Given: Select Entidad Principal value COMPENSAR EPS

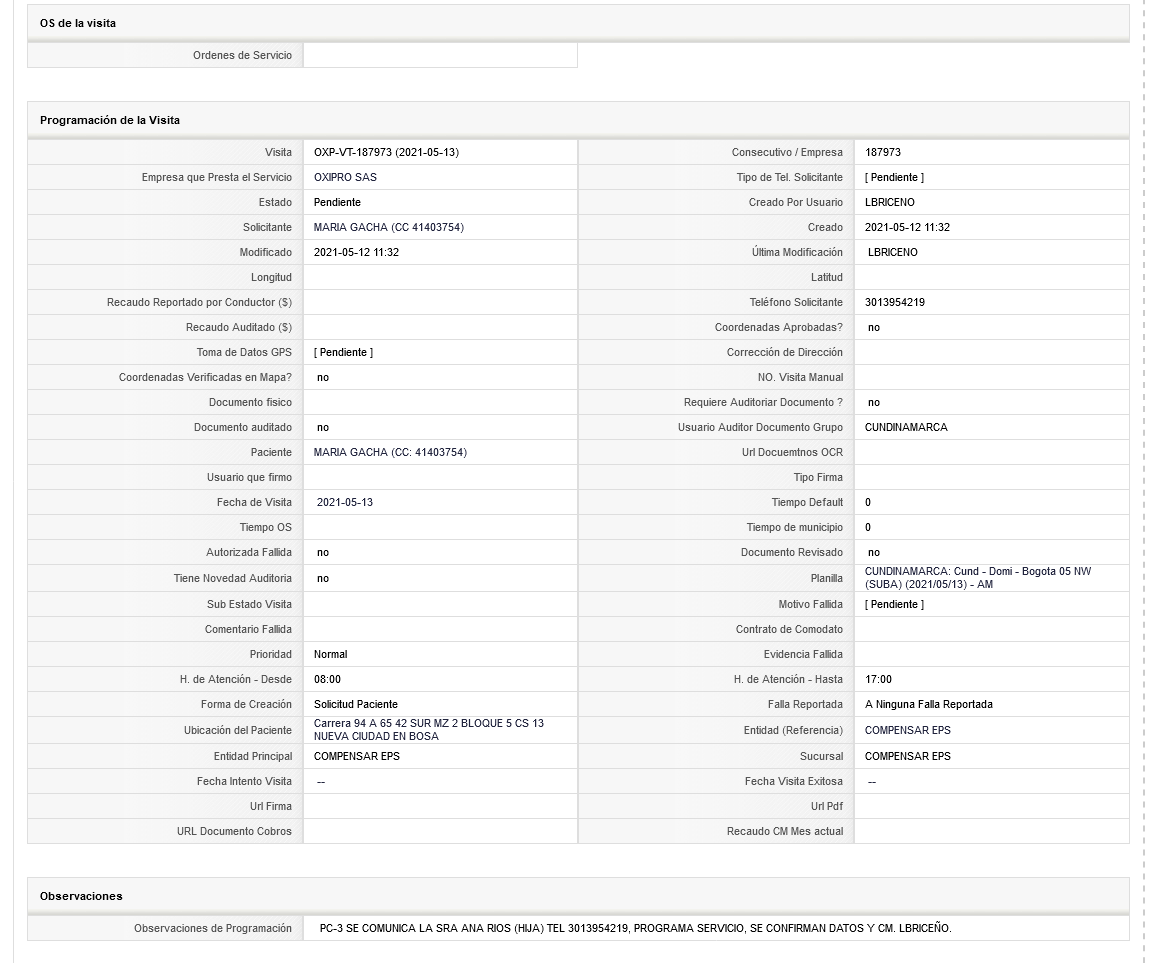Looking at the screenshot, I should [x=357, y=756].
